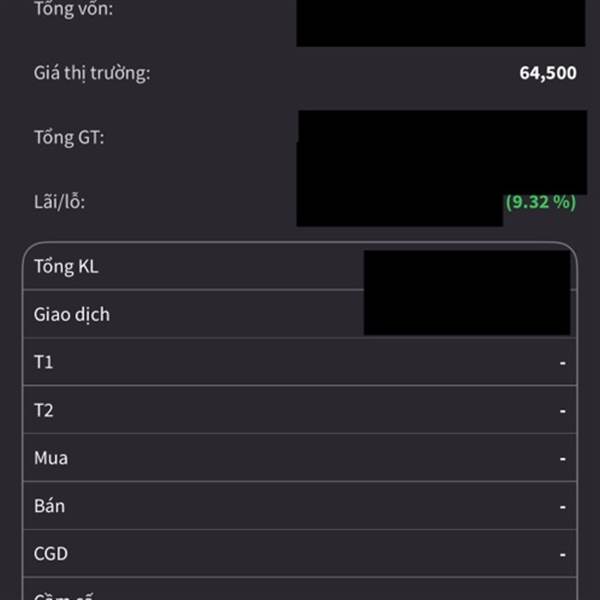Viewport: 600px width, 600px height.
Task: Select the Lãi/lỗ label
Action: (59, 202)
